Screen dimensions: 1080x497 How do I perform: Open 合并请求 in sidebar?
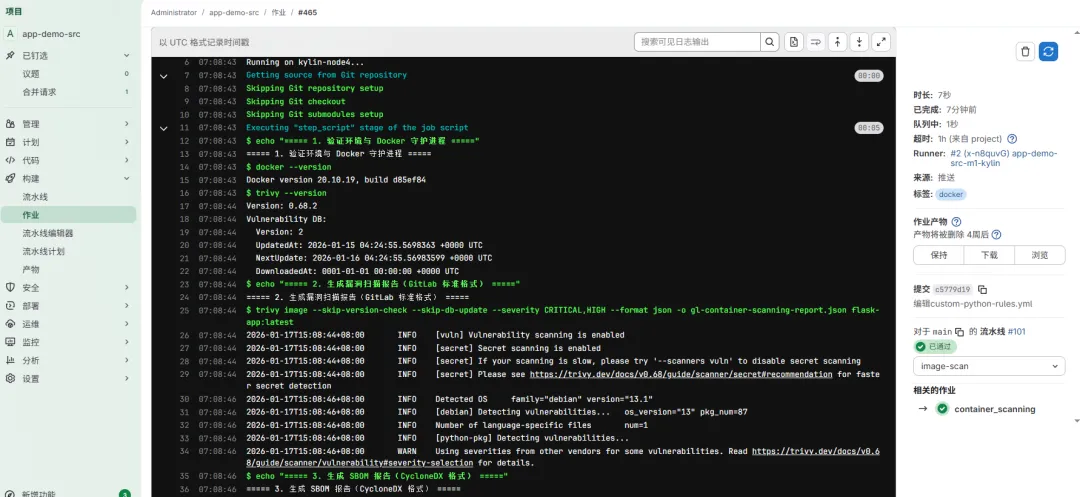[x=39, y=92]
